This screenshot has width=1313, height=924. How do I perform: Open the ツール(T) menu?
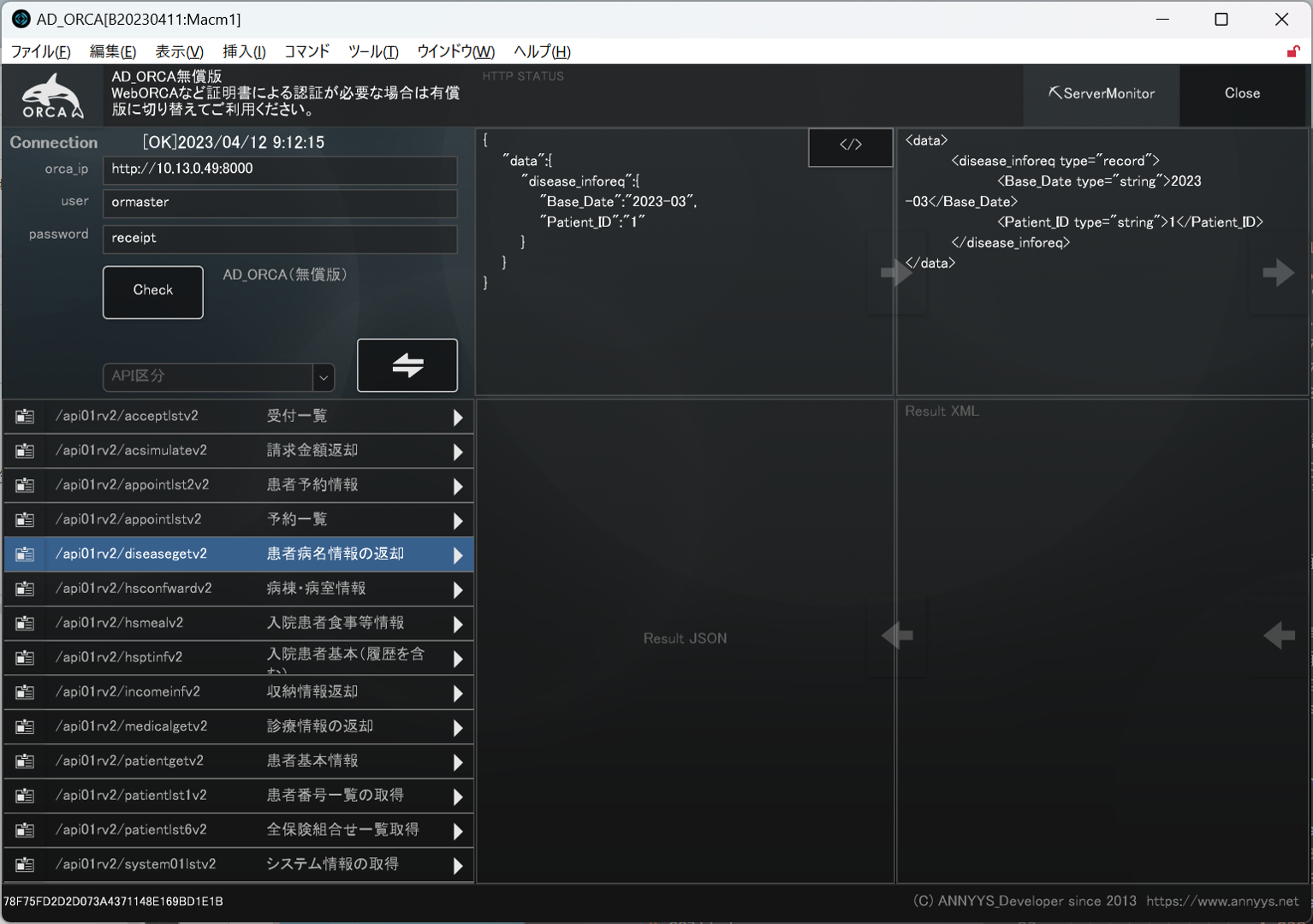point(373,51)
